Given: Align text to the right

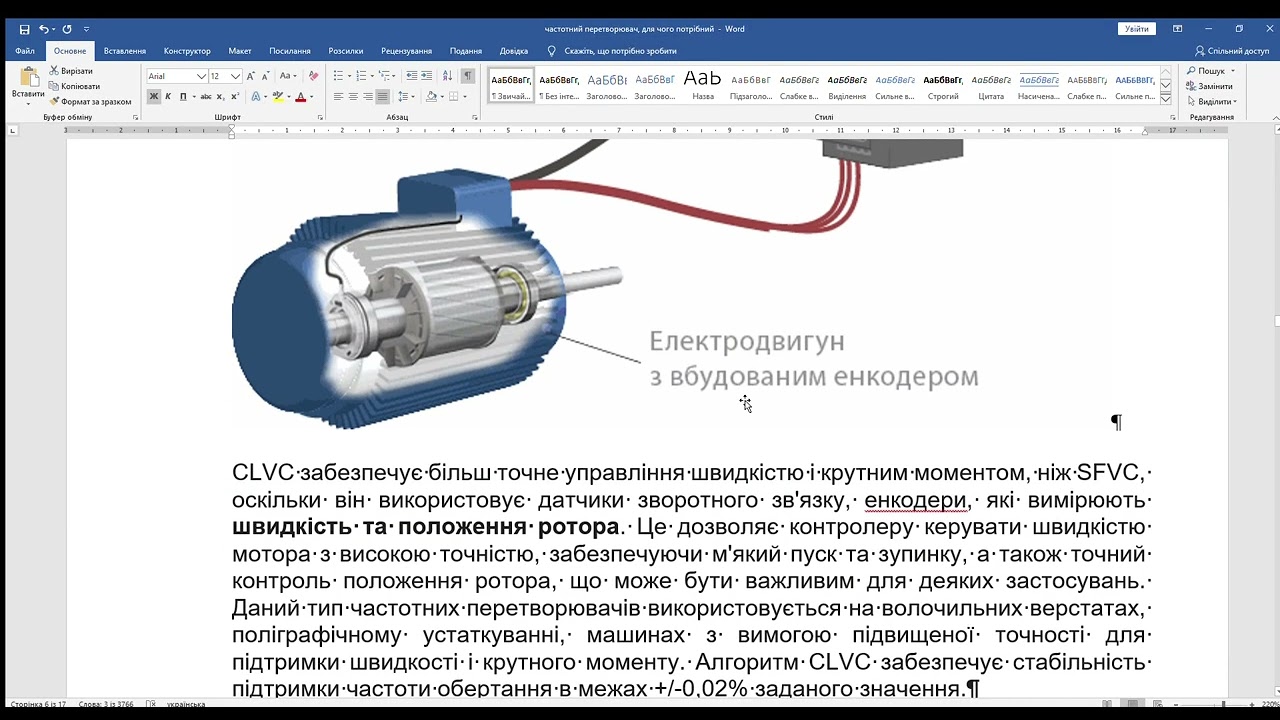Looking at the screenshot, I should pyautogui.click(x=368, y=97).
